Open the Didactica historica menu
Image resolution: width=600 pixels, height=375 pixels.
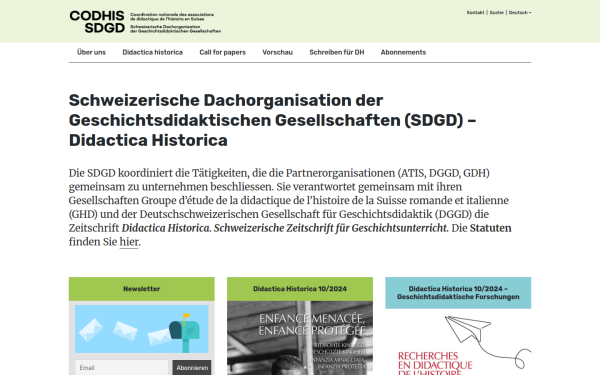click(x=152, y=52)
